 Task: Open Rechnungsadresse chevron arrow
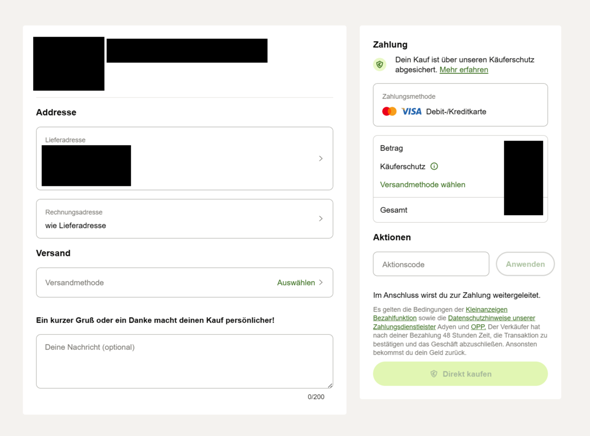pyautogui.click(x=321, y=219)
